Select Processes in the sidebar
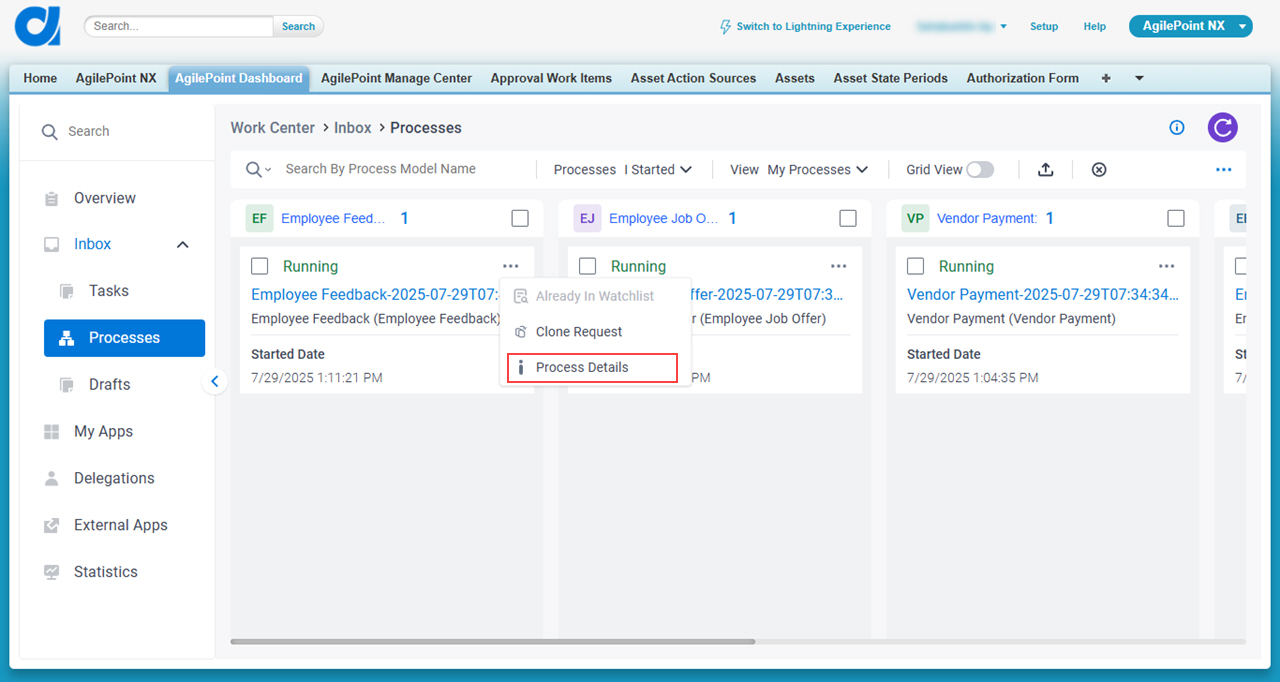The width and height of the screenshot is (1280, 682). 124,338
